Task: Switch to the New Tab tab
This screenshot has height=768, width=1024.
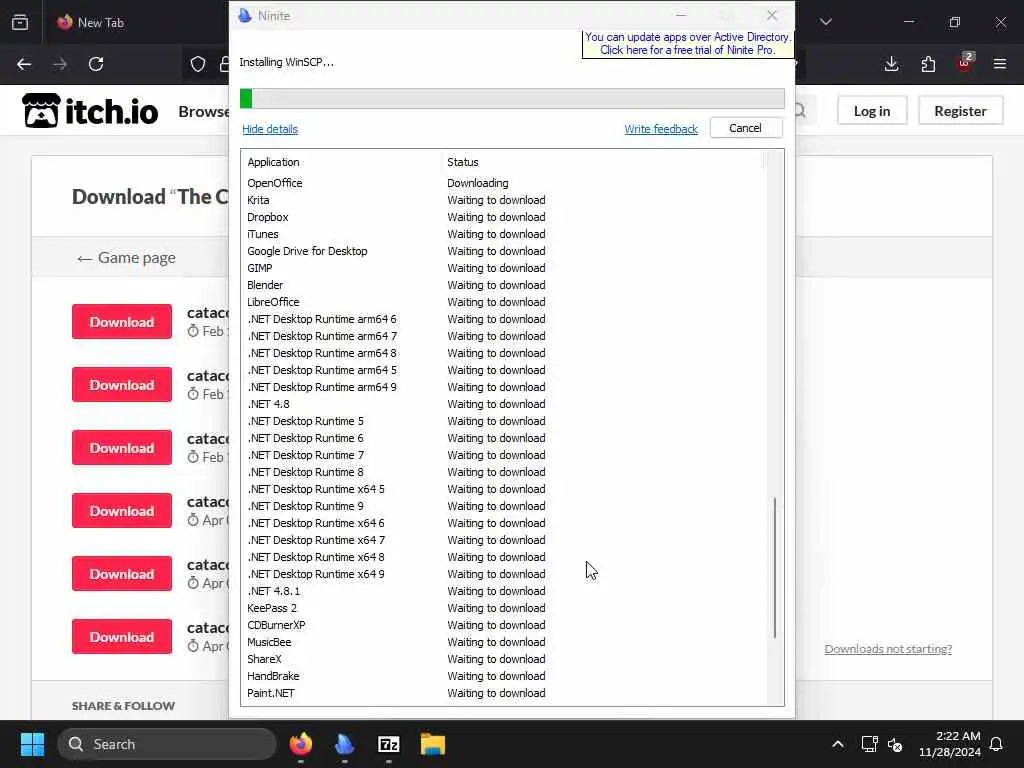Action: coord(101,22)
